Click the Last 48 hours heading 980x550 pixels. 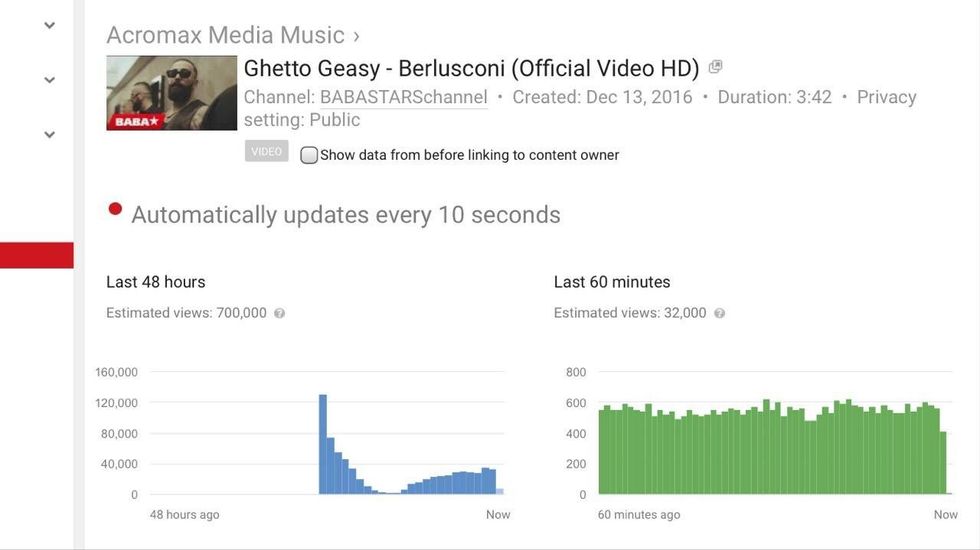(x=155, y=282)
